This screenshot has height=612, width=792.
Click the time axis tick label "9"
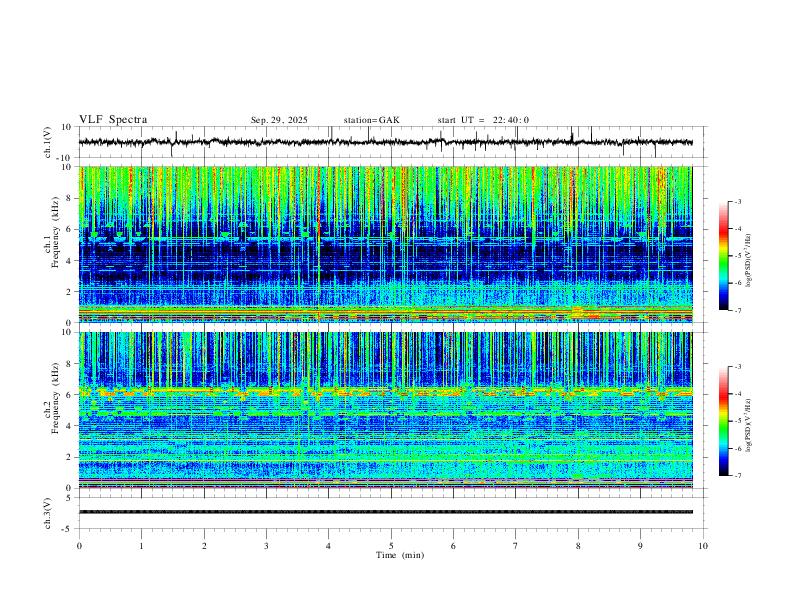640,546
